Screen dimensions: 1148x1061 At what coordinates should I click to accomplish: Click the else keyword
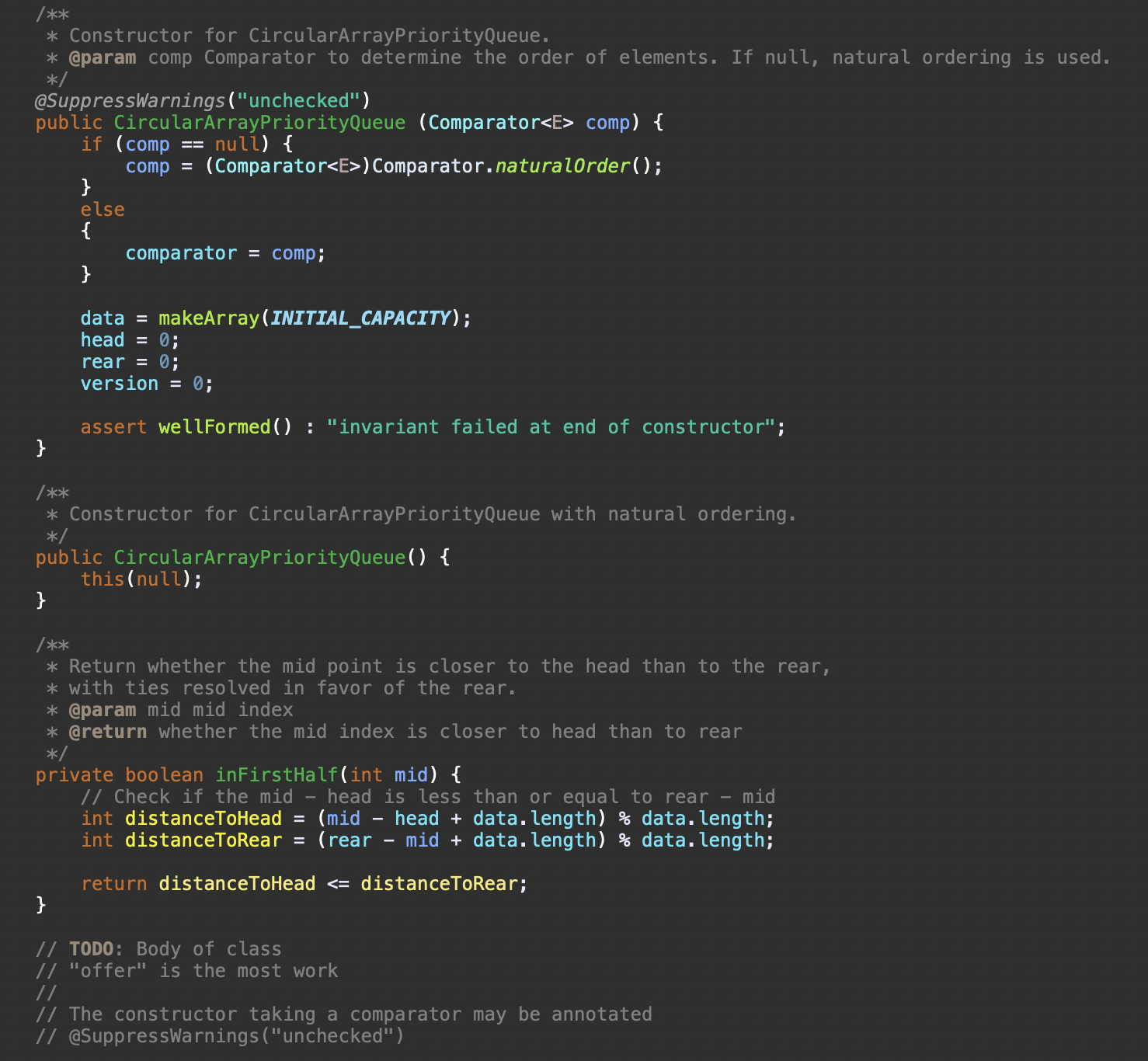pyautogui.click(x=102, y=209)
